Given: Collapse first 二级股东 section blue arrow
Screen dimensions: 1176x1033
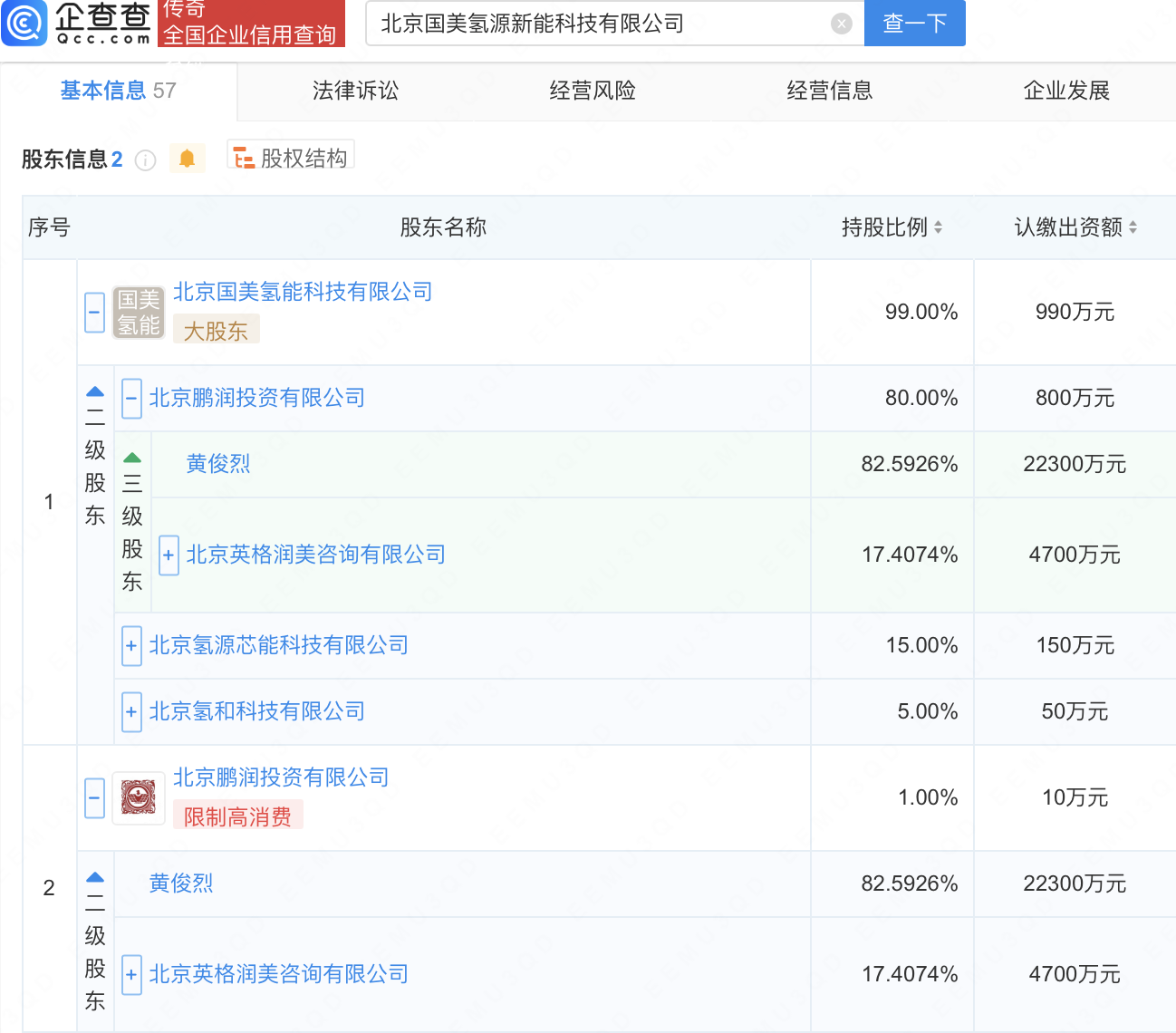Looking at the screenshot, I should click(x=95, y=392).
